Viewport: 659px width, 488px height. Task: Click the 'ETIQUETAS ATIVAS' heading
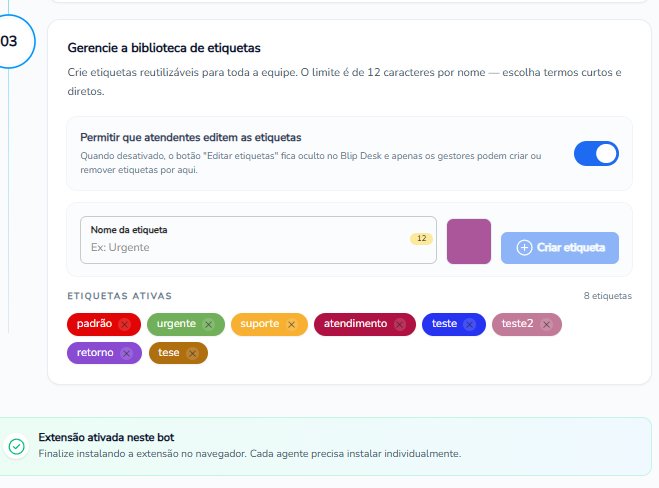tap(120, 296)
